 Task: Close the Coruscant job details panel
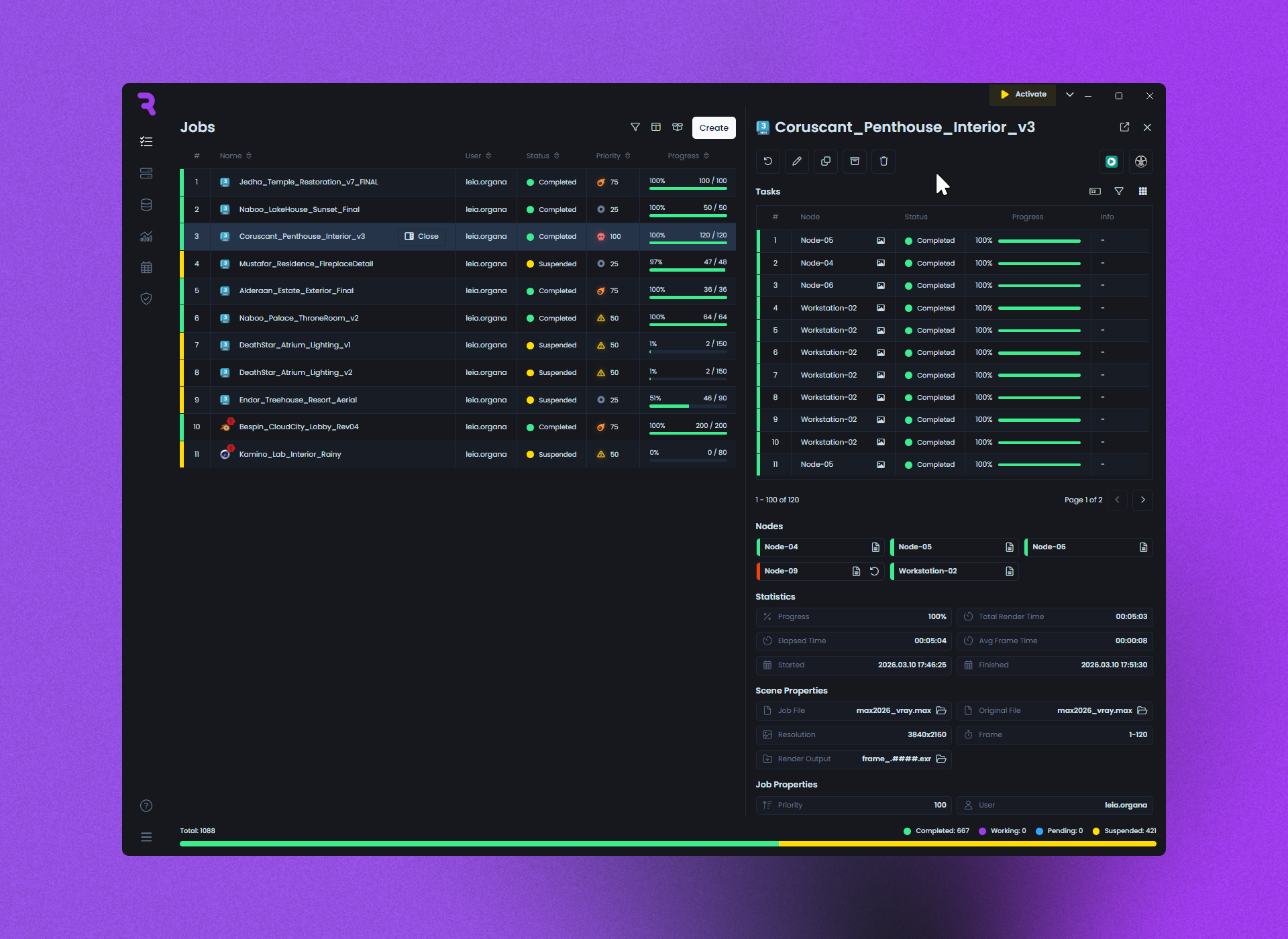[x=1147, y=127]
